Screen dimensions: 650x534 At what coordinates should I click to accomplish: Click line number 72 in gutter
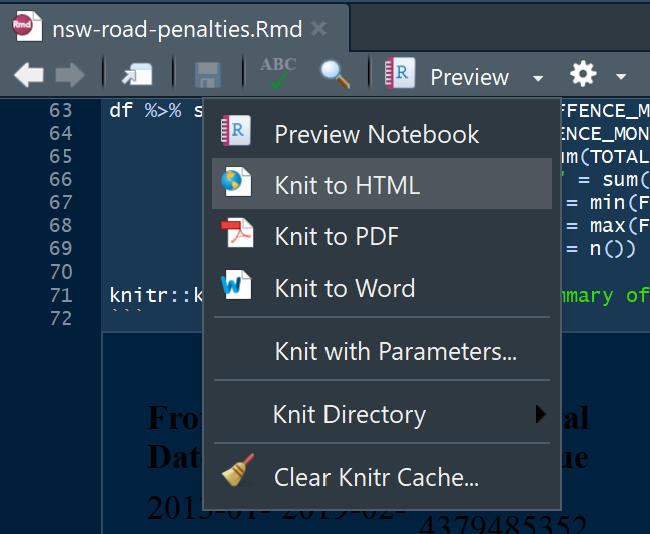coord(61,318)
